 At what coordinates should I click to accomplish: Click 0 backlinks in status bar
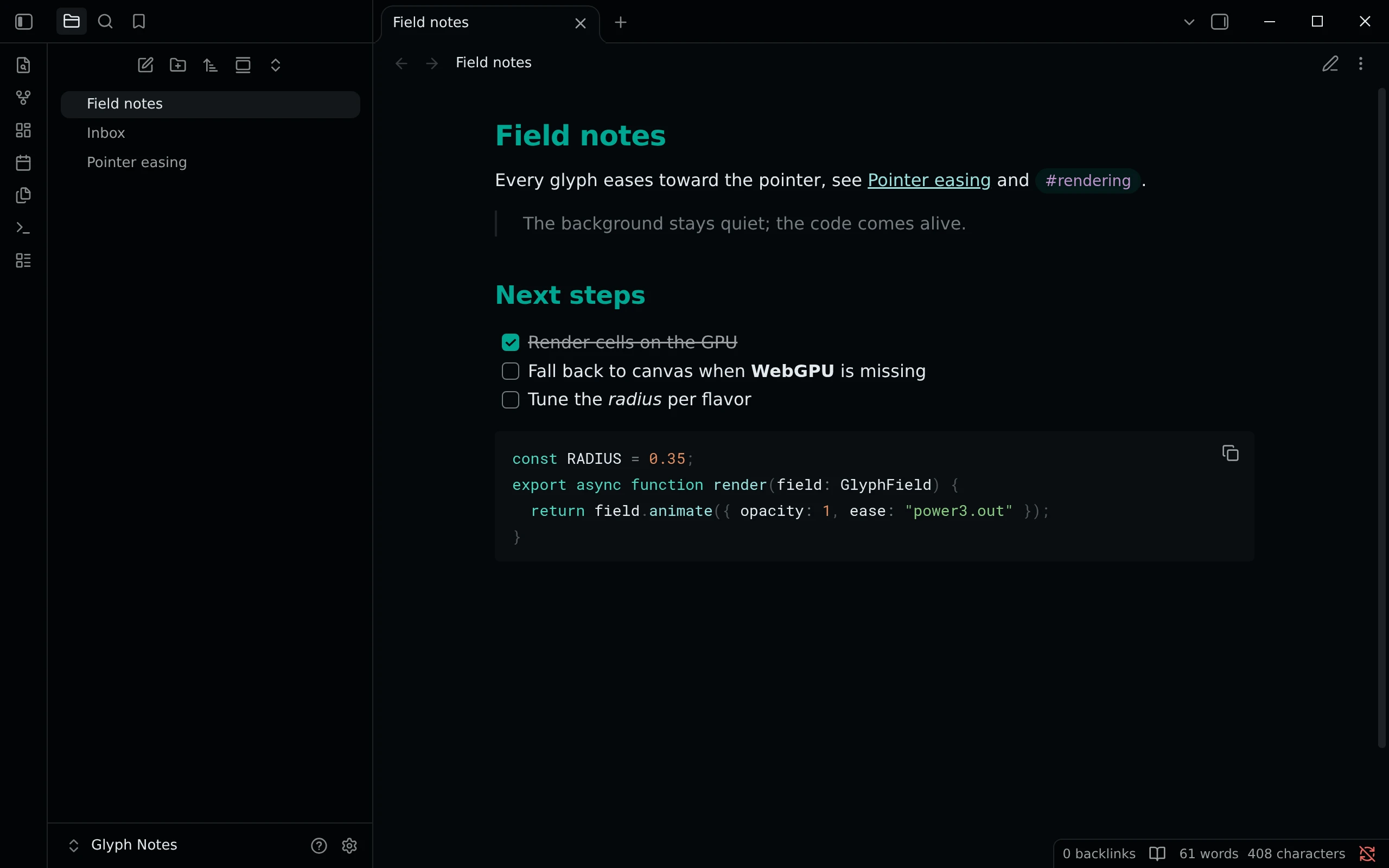(1099, 854)
